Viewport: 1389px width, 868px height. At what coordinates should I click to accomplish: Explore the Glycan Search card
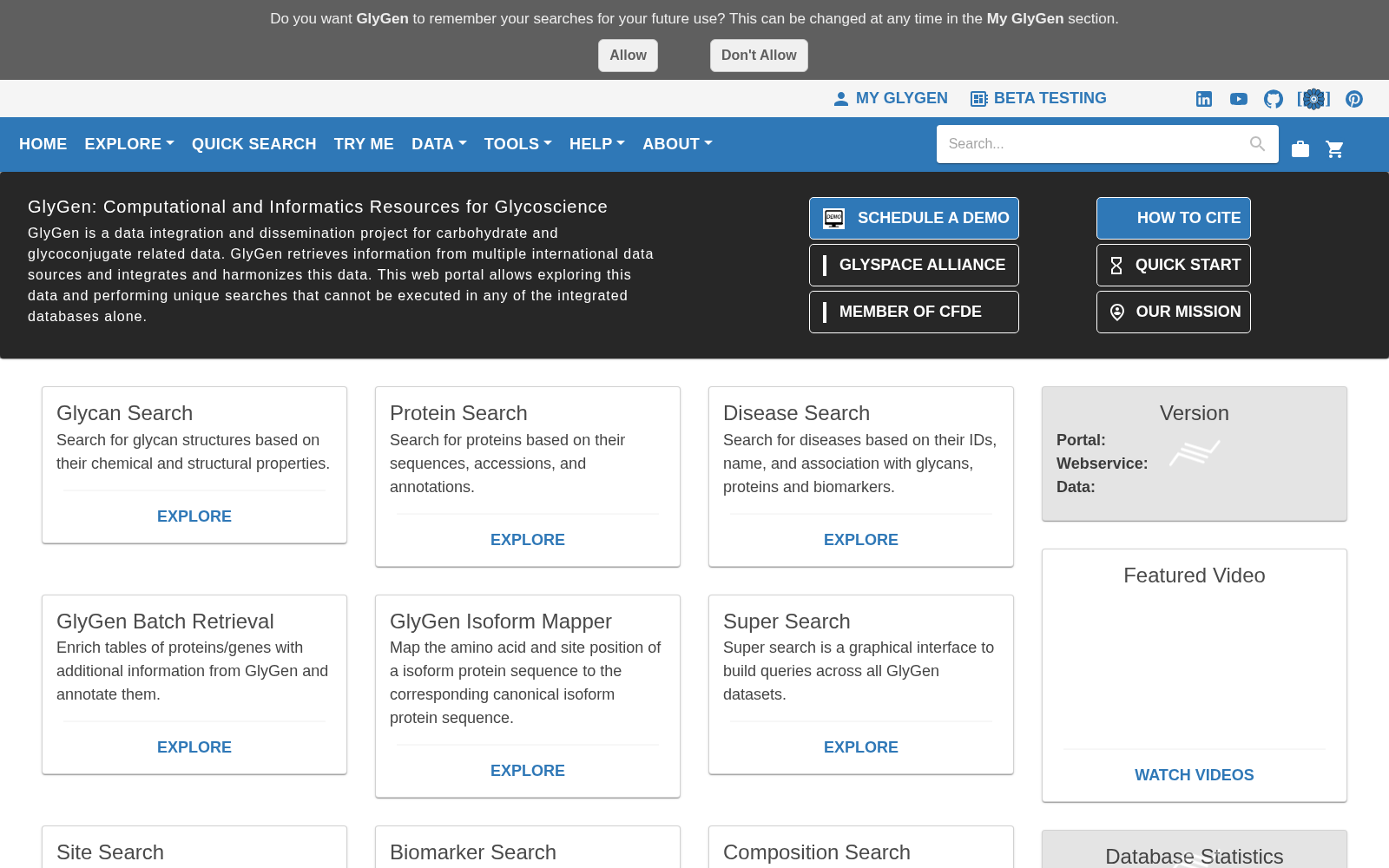pyautogui.click(x=194, y=516)
